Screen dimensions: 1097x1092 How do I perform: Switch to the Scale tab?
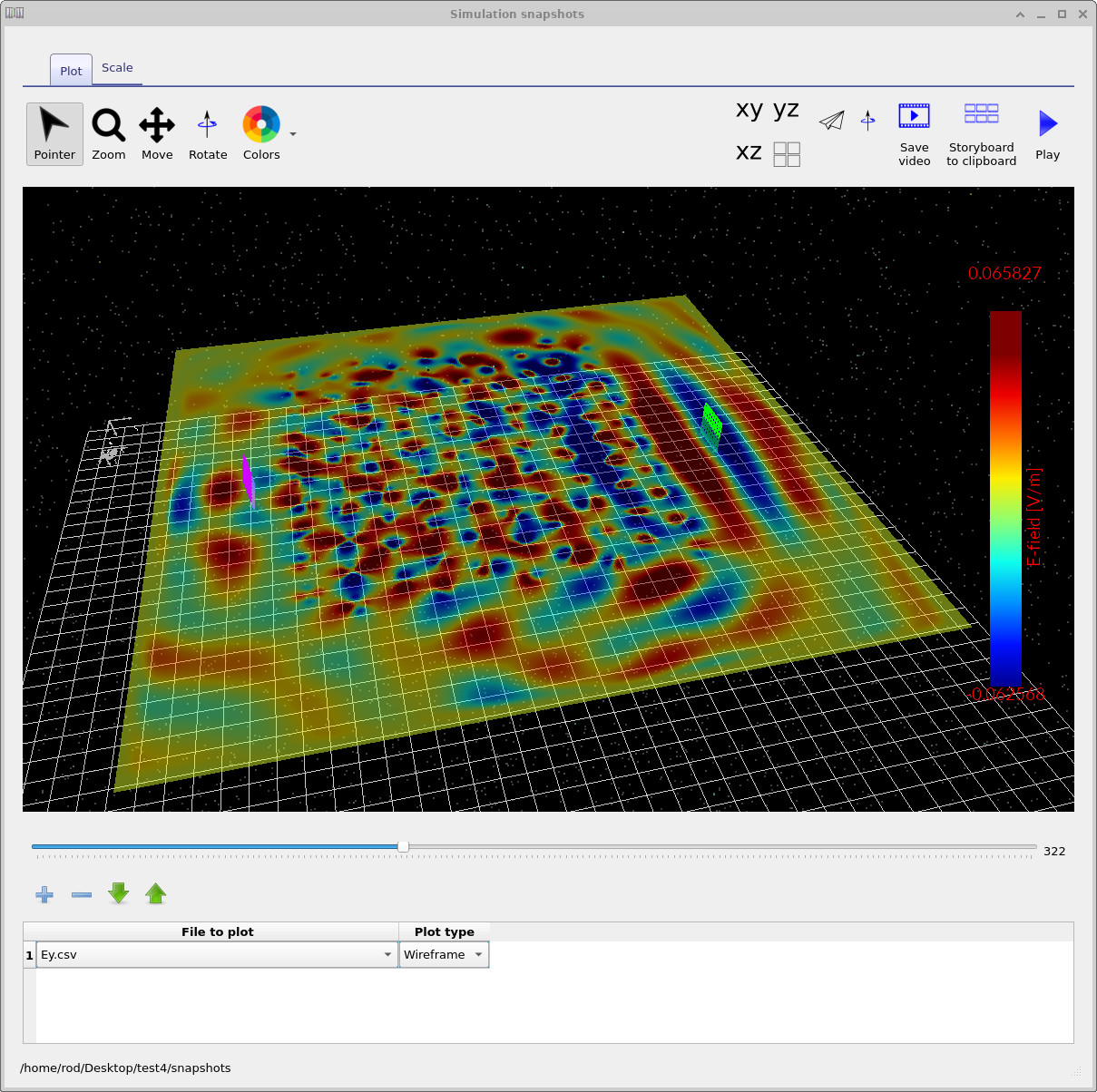tap(117, 68)
